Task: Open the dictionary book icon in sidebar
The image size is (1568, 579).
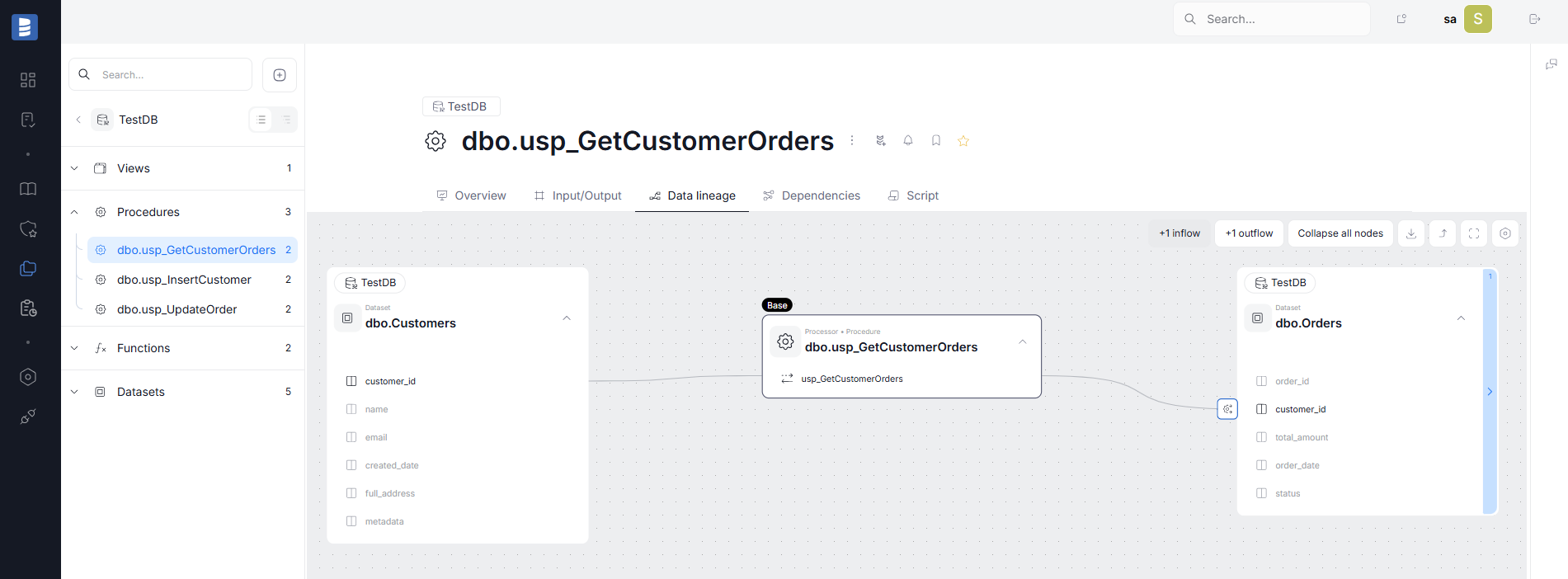Action: (x=28, y=189)
